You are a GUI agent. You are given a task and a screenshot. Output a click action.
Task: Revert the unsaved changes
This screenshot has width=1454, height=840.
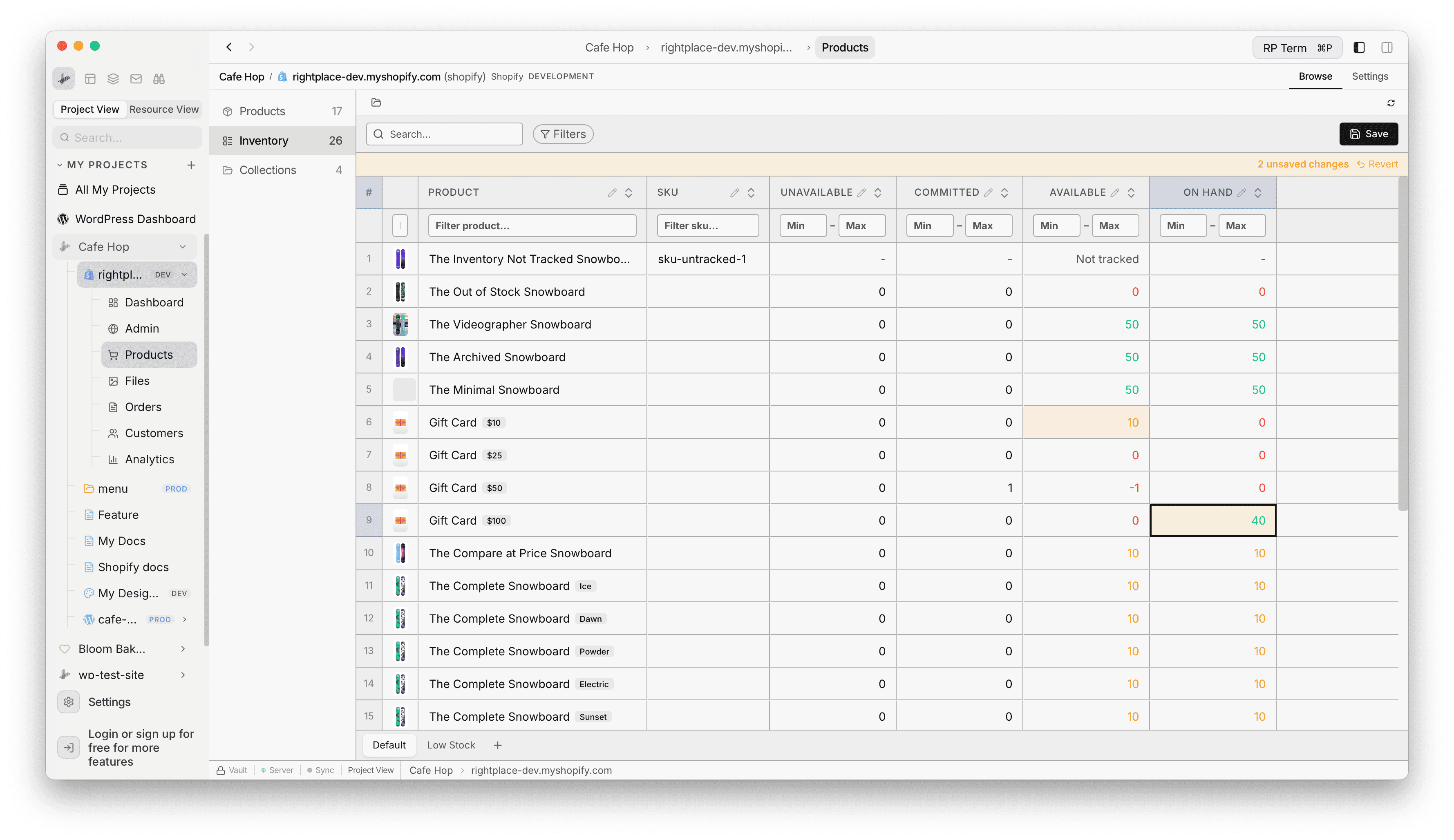click(1377, 164)
